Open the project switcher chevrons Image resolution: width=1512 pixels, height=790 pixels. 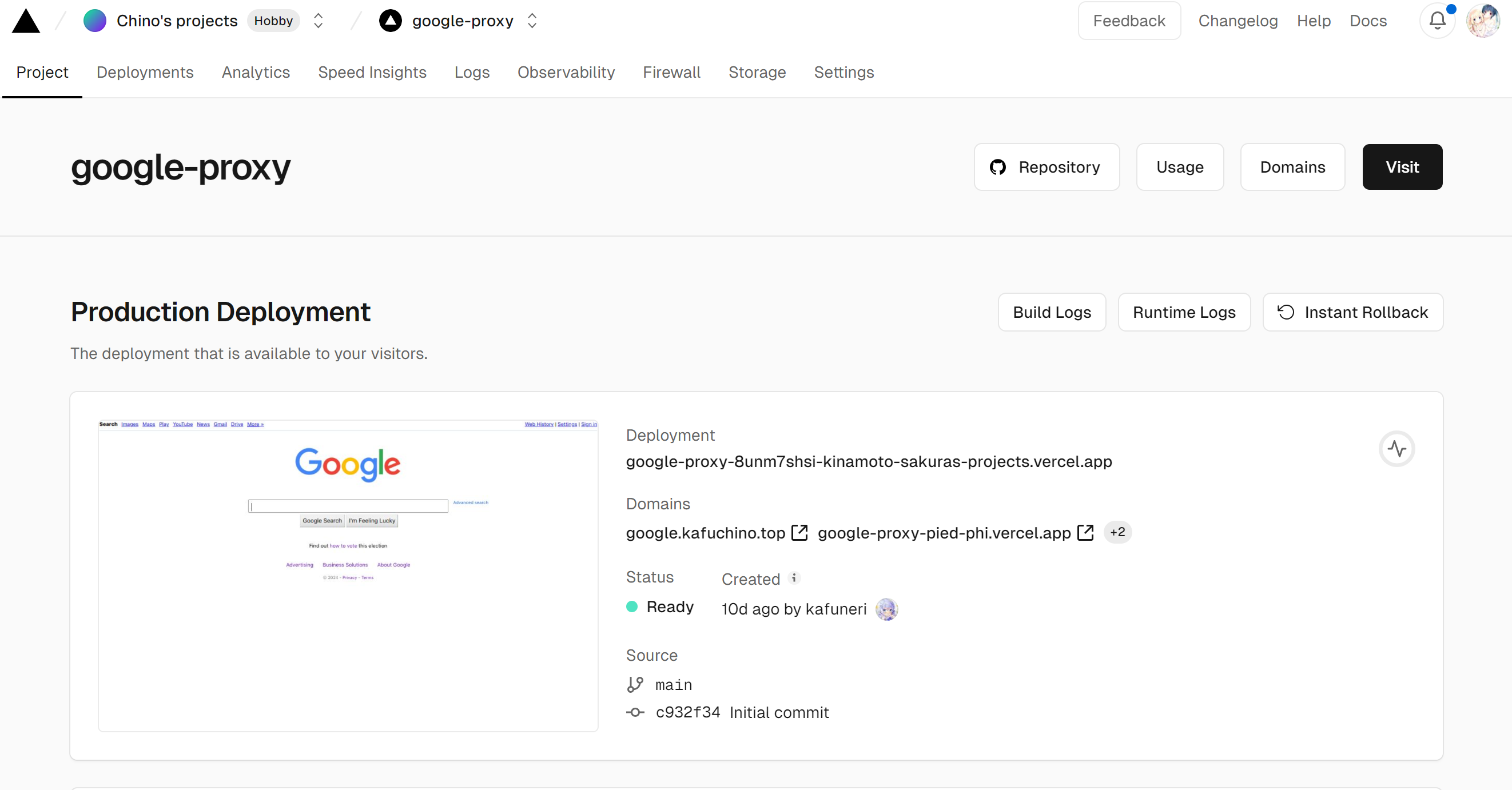pyautogui.click(x=532, y=21)
